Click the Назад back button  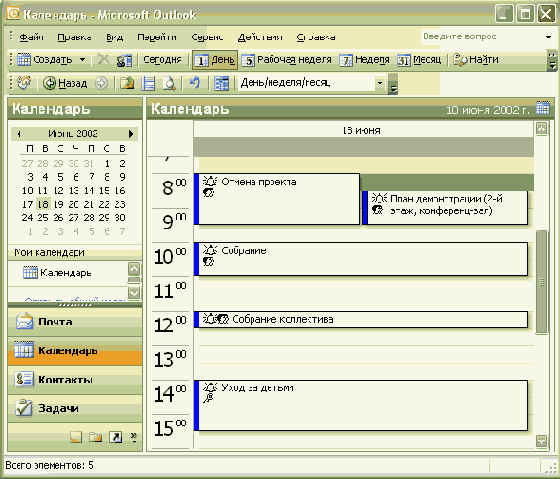click(65, 83)
